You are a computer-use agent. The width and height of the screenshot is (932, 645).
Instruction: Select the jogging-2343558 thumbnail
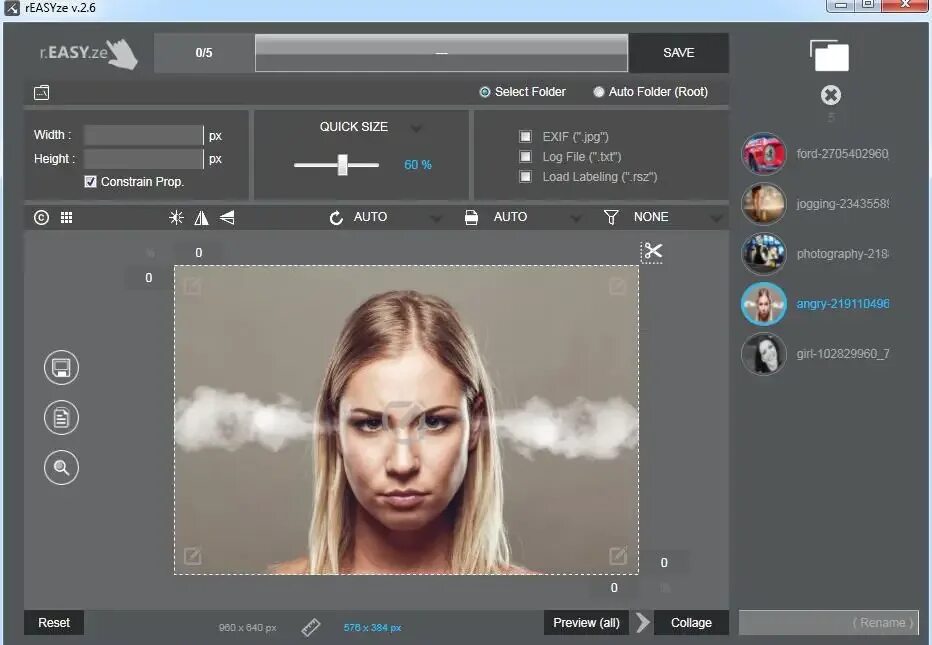pos(764,203)
